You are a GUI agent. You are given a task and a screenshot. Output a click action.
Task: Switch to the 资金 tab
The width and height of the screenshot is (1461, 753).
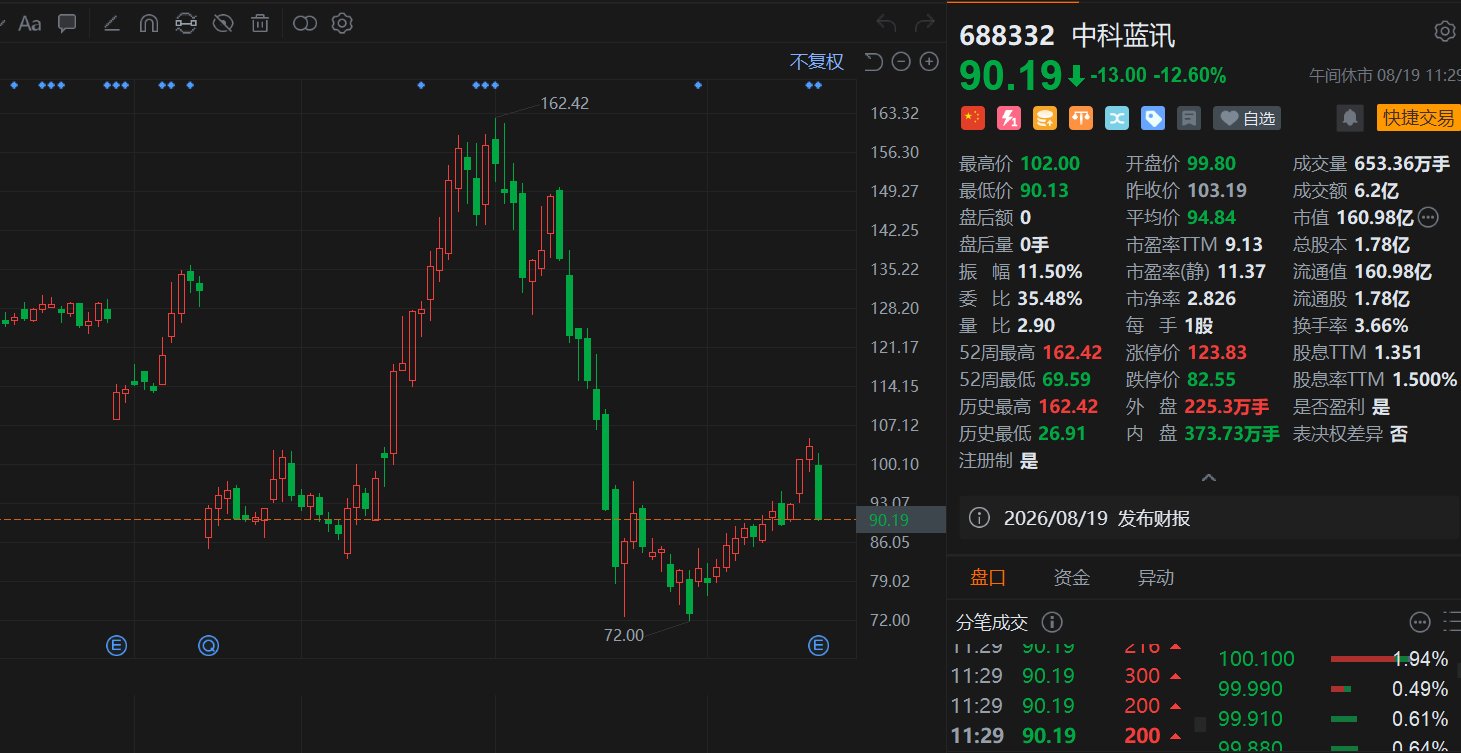[1071, 577]
